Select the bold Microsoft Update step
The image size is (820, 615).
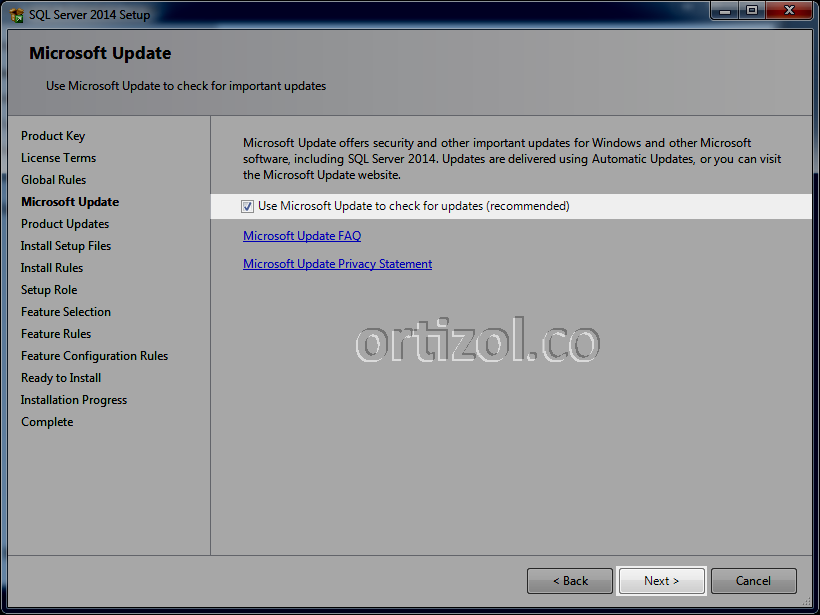70,202
